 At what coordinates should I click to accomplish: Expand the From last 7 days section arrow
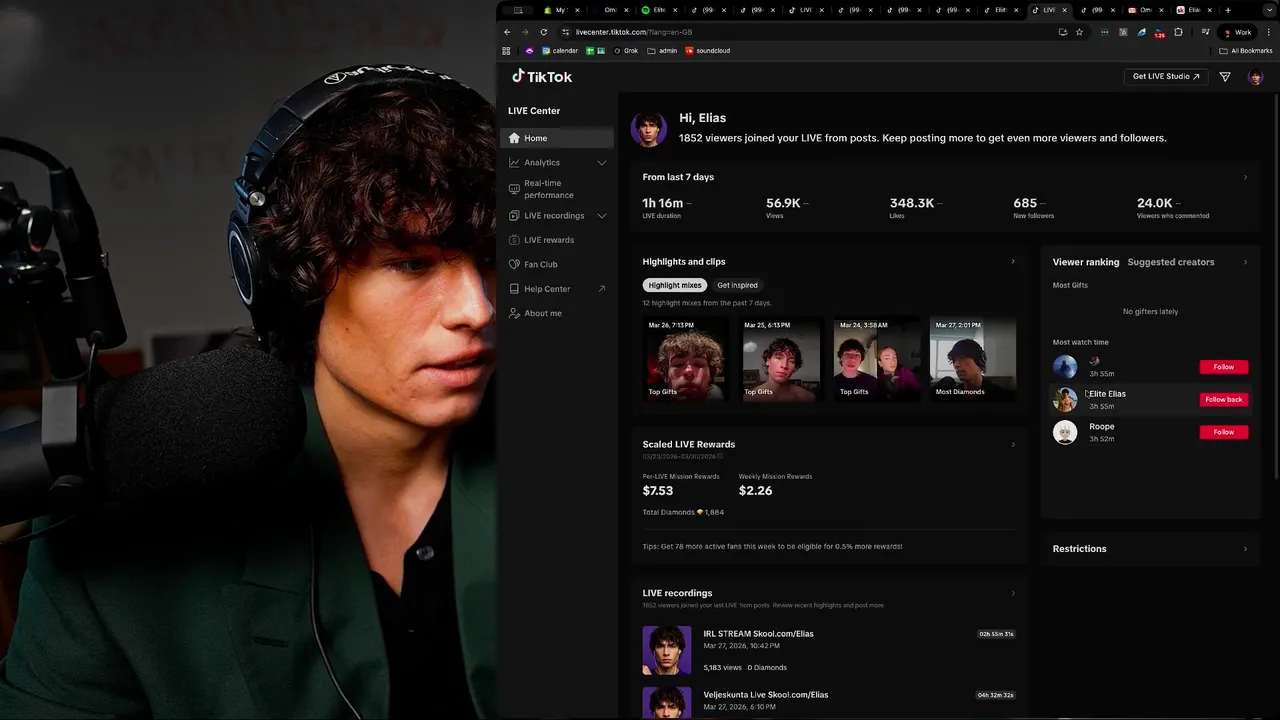pos(1245,177)
